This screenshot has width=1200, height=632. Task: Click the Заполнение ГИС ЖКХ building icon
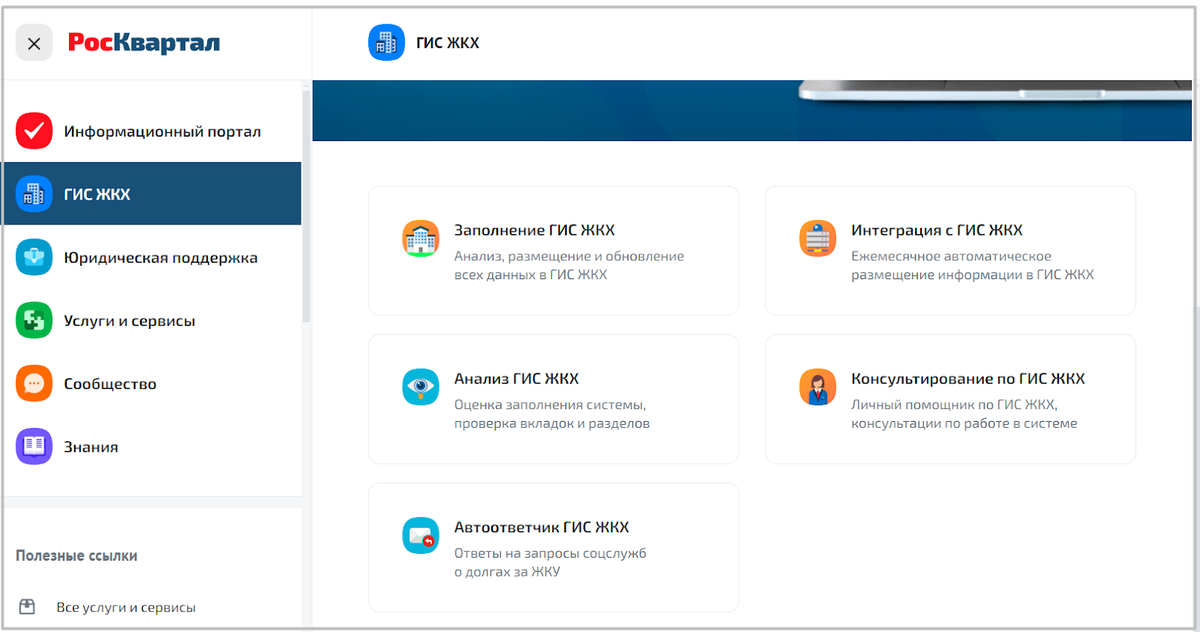421,239
